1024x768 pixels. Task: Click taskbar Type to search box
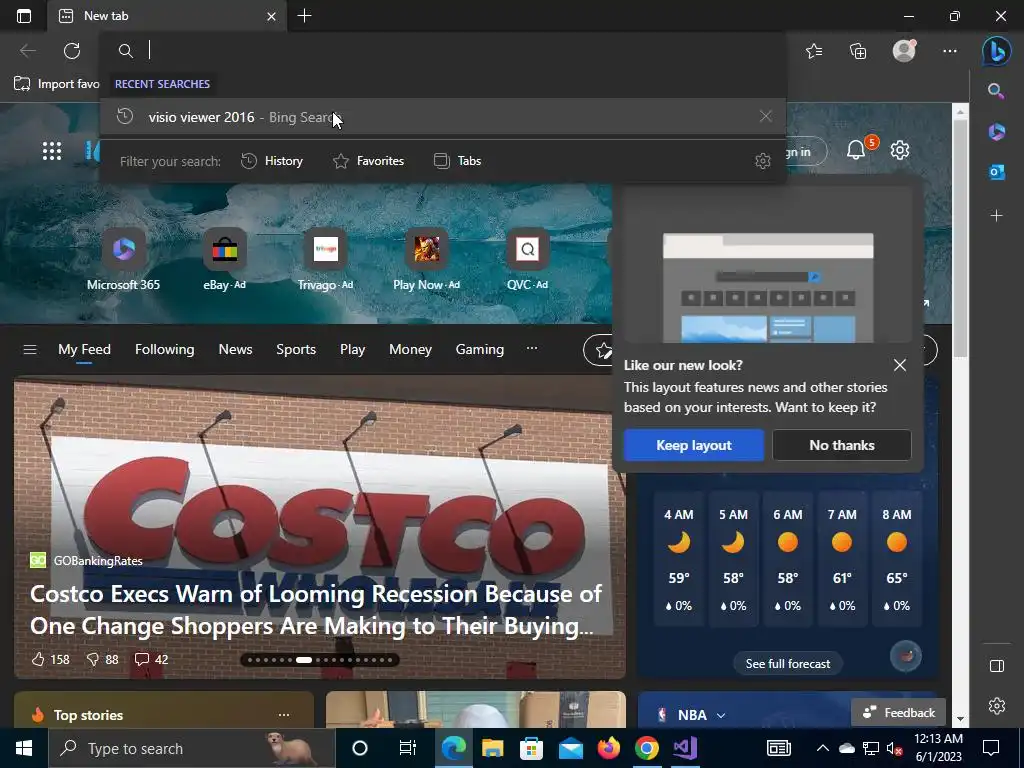pos(191,748)
